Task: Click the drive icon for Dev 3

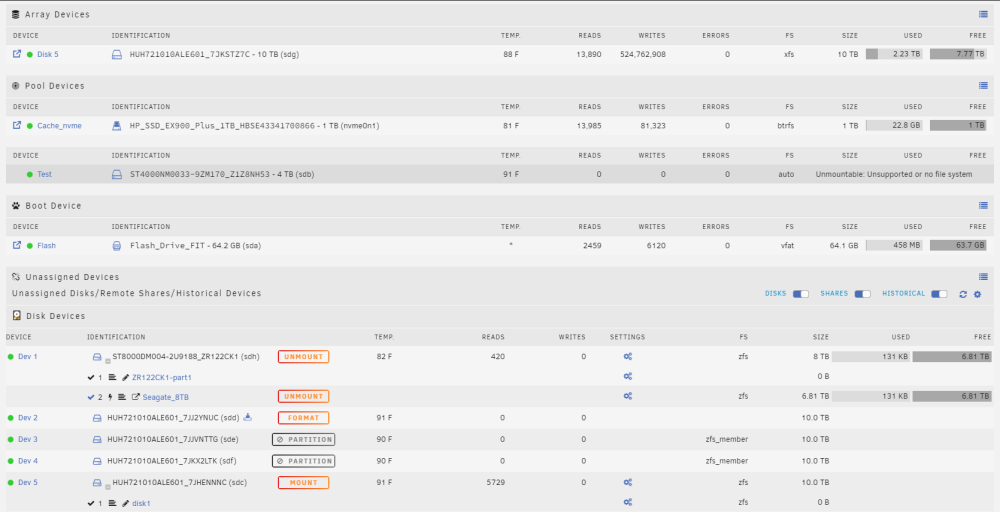Action: [97, 440]
